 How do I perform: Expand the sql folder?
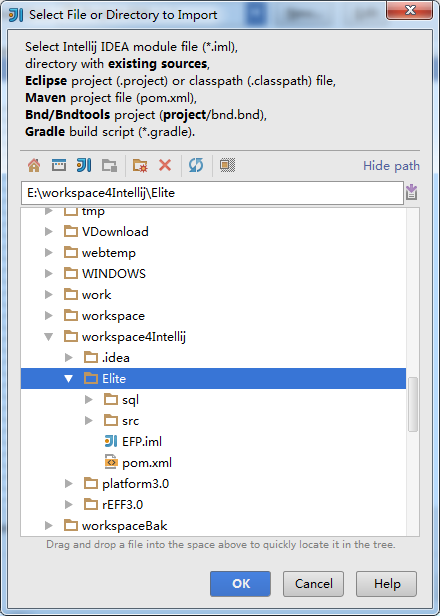89,400
